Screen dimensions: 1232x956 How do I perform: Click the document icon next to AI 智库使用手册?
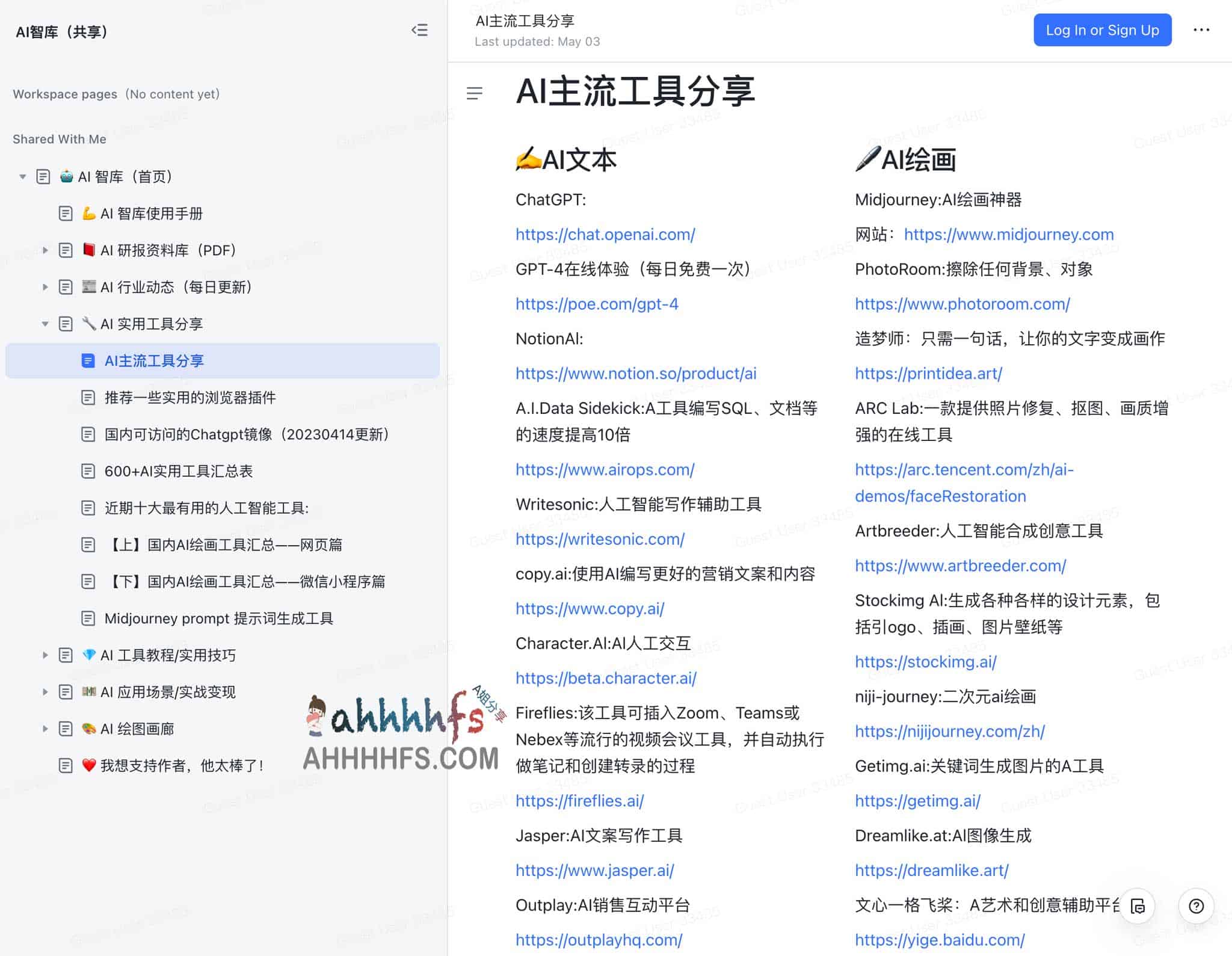[x=66, y=213]
